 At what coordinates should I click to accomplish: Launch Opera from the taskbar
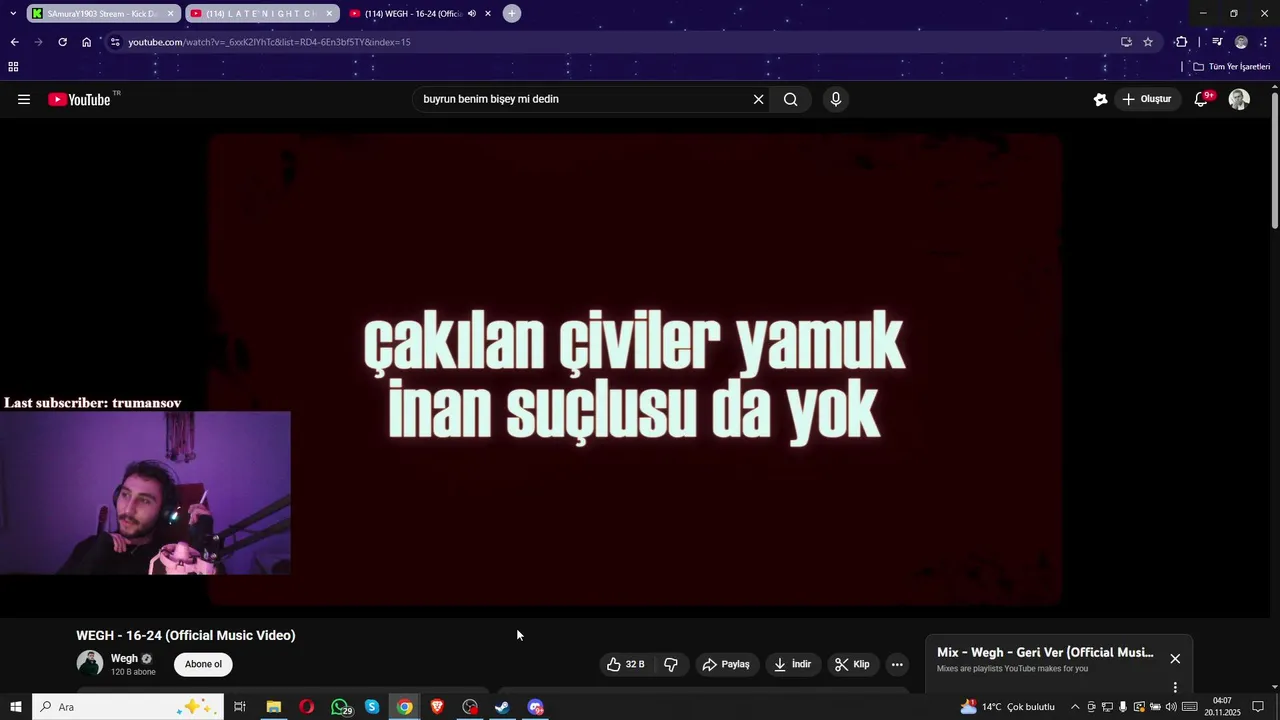306,707
